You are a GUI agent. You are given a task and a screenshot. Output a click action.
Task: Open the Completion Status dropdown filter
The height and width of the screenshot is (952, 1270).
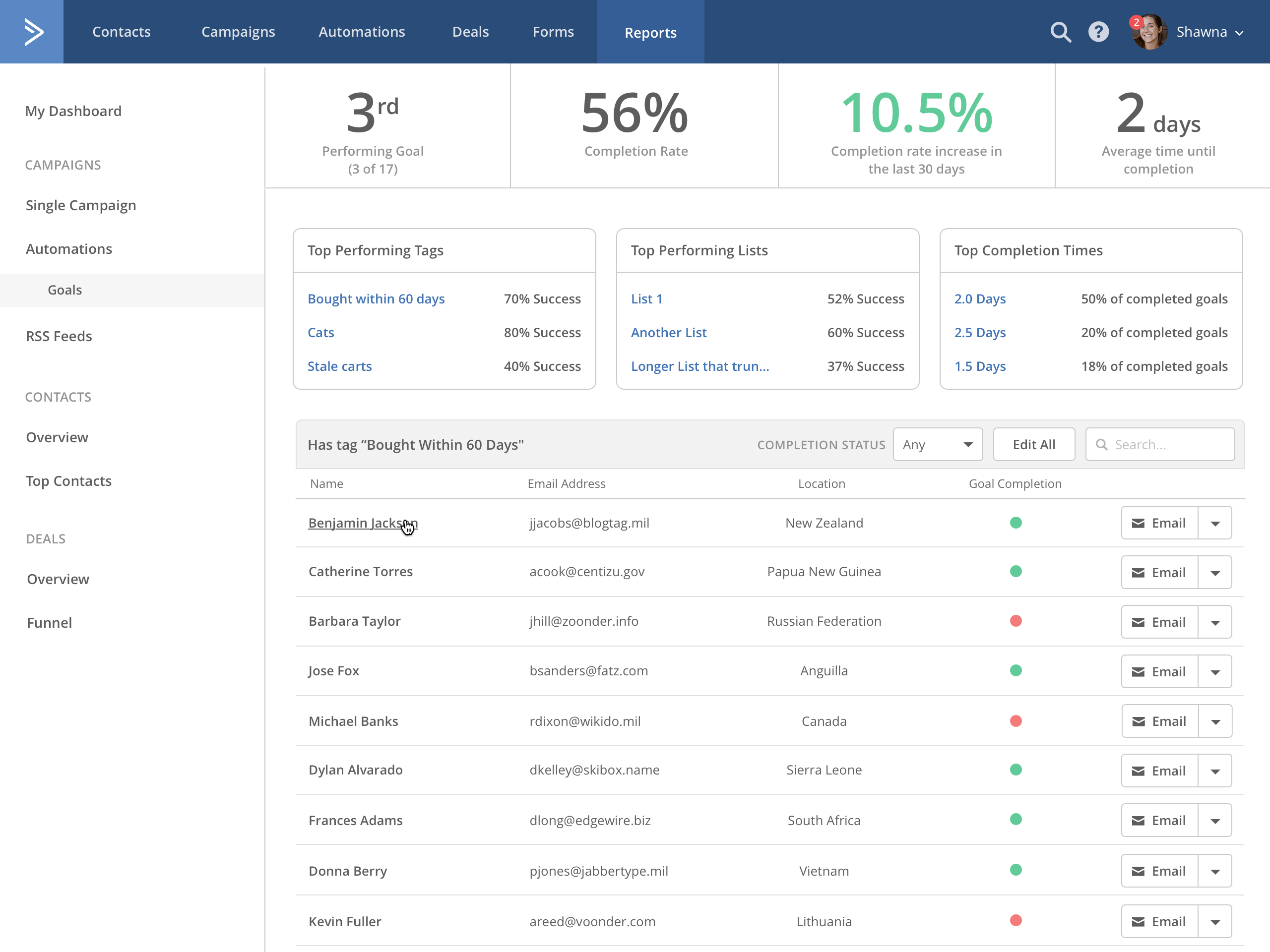(936, 444)
